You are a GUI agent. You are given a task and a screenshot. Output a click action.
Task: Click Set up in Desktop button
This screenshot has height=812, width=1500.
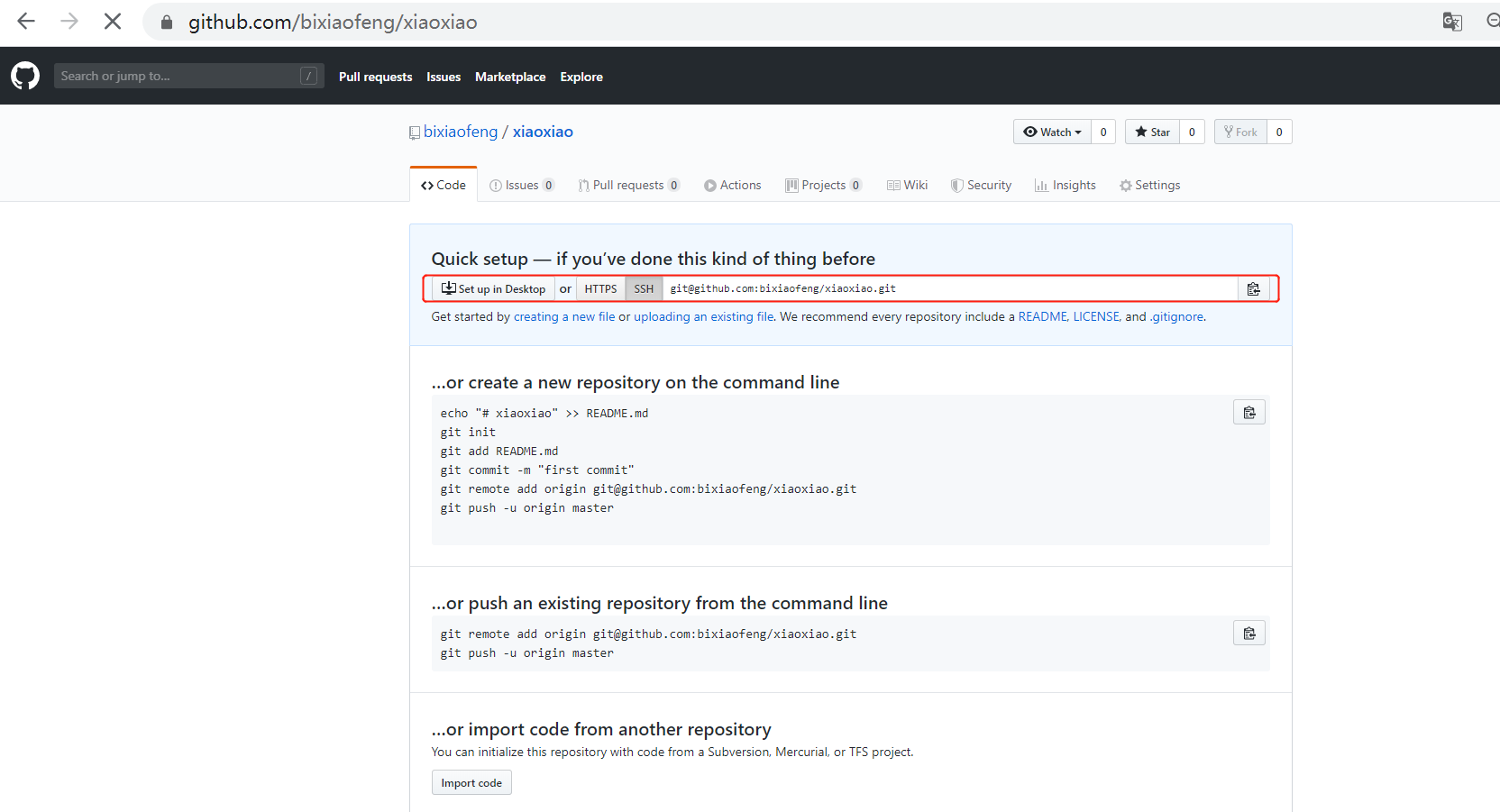pos(493,289)
